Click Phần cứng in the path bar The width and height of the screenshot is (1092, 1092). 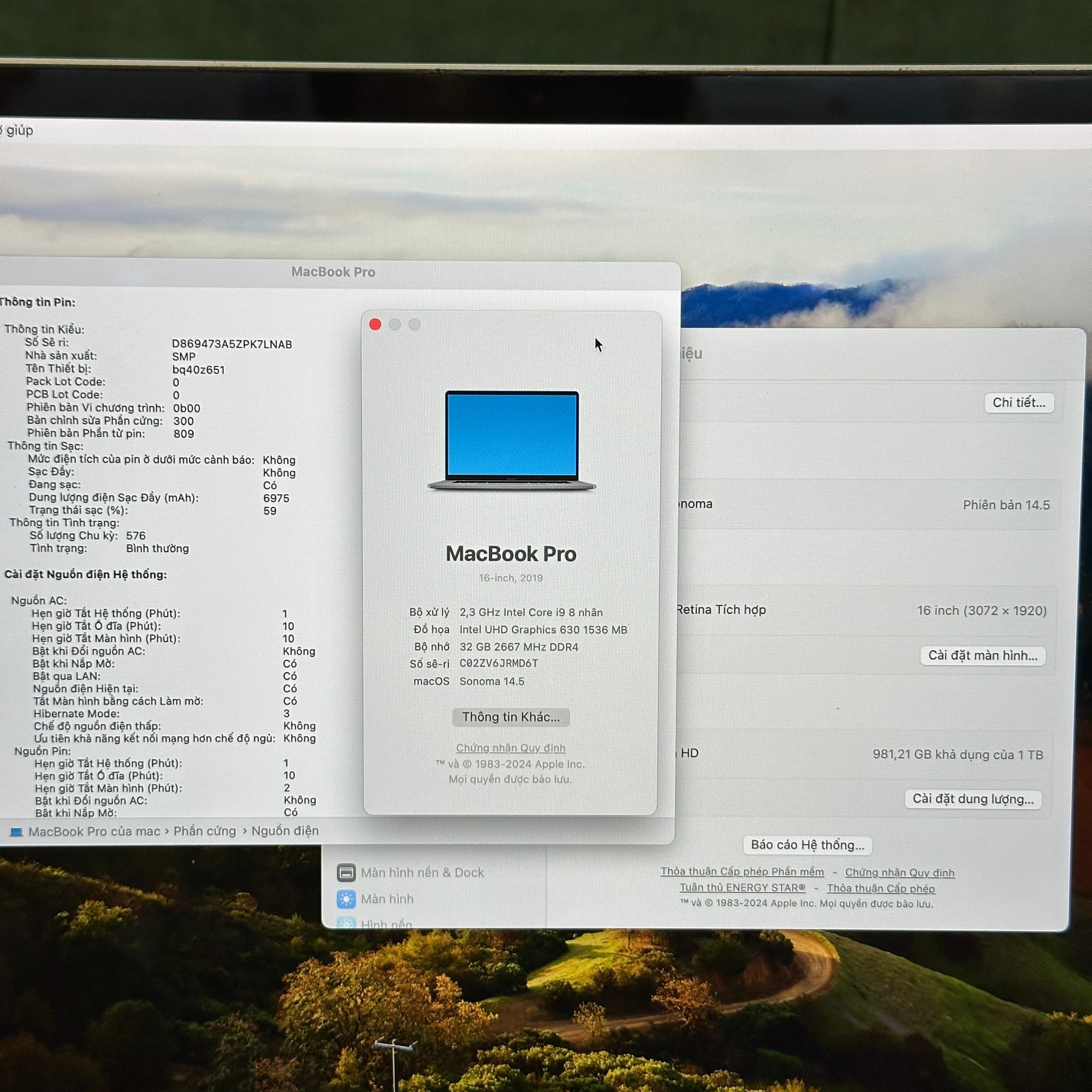[x=205, y=831]
